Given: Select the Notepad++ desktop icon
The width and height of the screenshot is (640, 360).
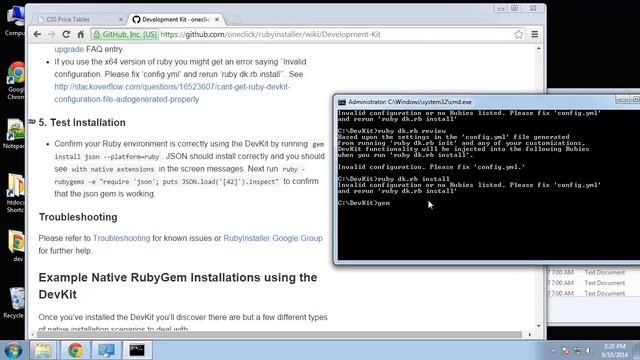Looking at the screenshot, I should point(15,134).
